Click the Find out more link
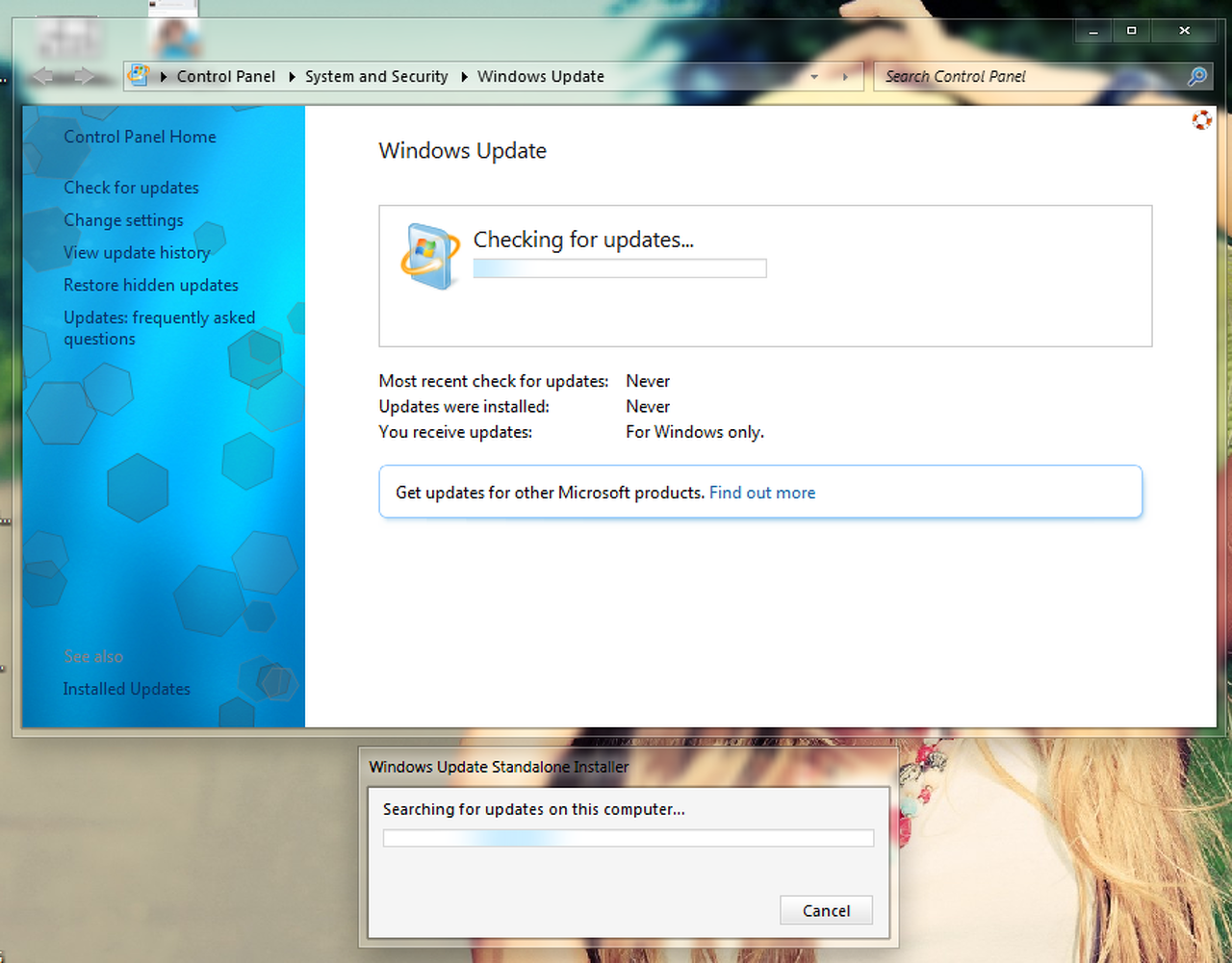Image resolution: width=1232 pixels, height=963 pixels. [x=762, y=493]
